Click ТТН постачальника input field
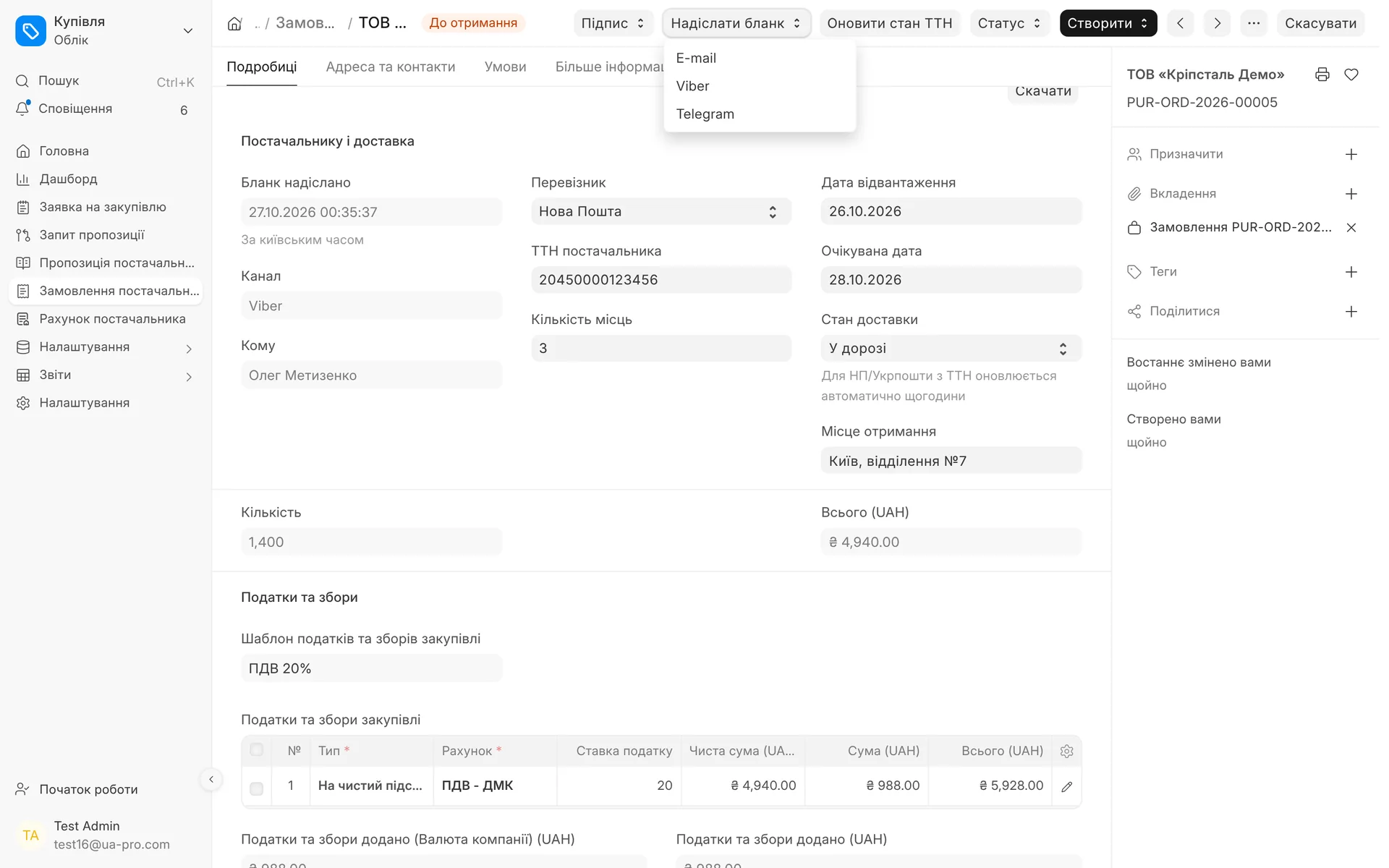 [660, 280]
